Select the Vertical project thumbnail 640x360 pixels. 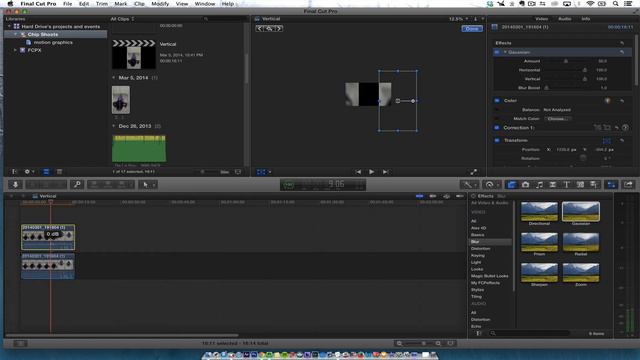[x=134, y=55]
